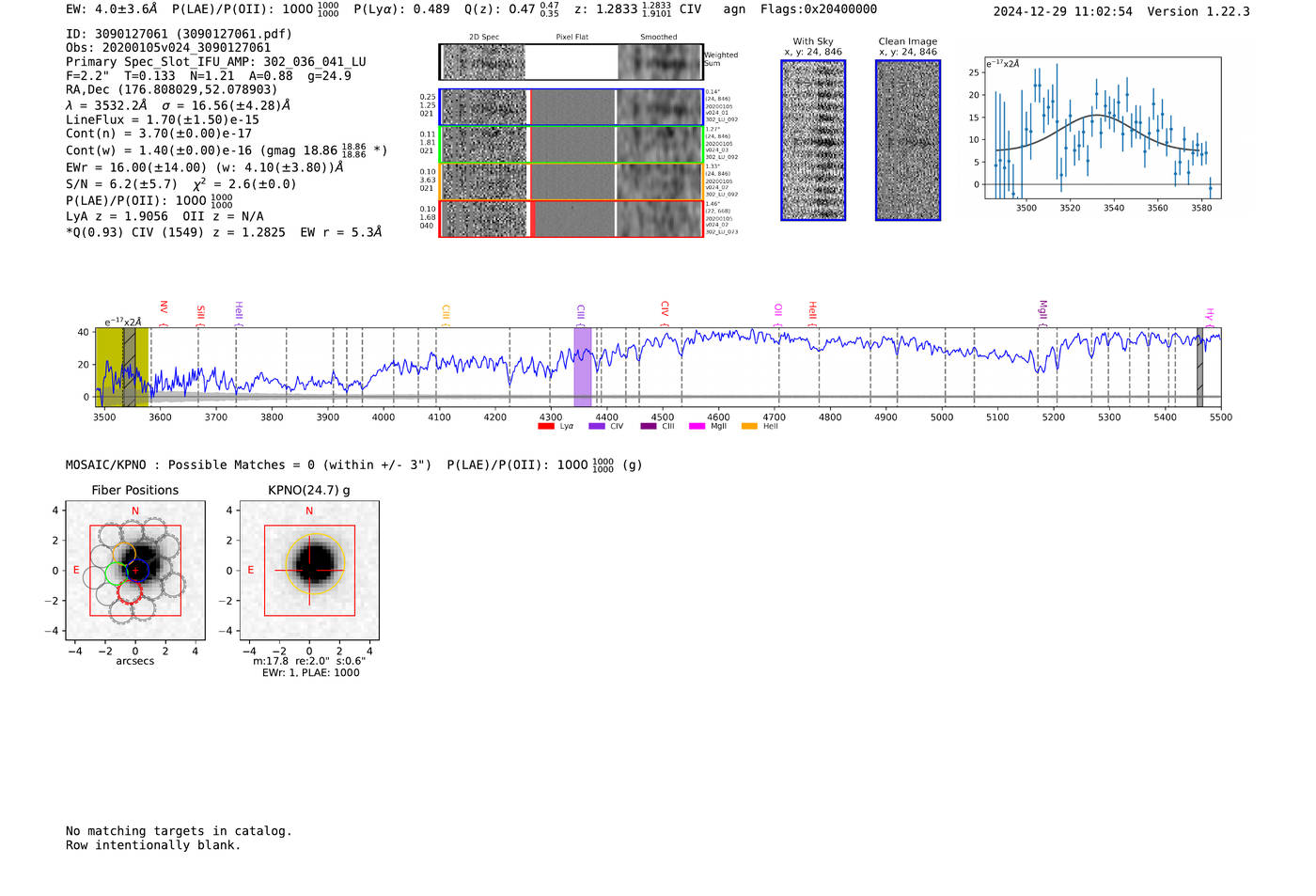Click the Flags:0x20400000 text

coord(819,9)
